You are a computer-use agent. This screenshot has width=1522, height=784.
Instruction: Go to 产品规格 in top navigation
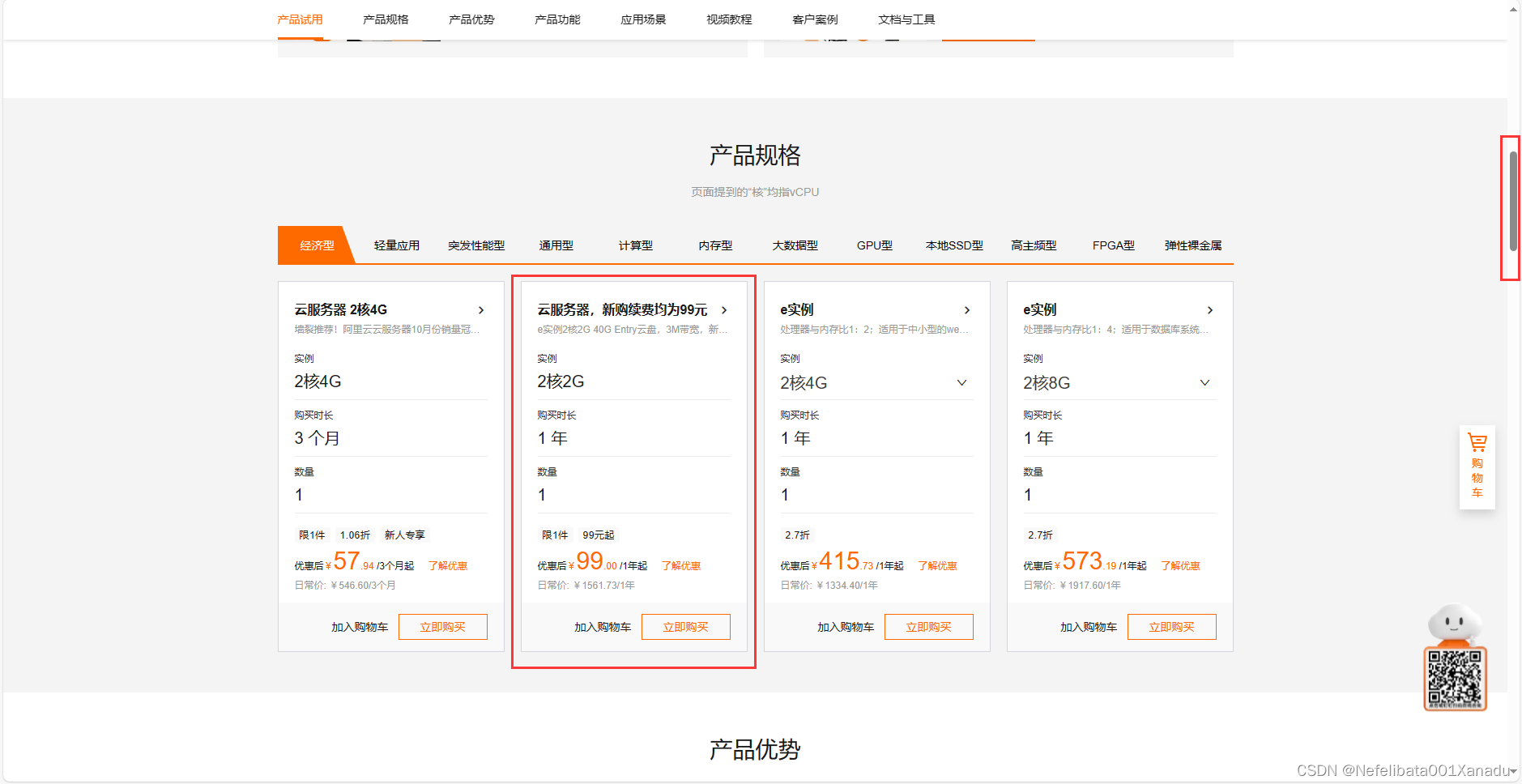pyautogui.click(x=386, y=19)
